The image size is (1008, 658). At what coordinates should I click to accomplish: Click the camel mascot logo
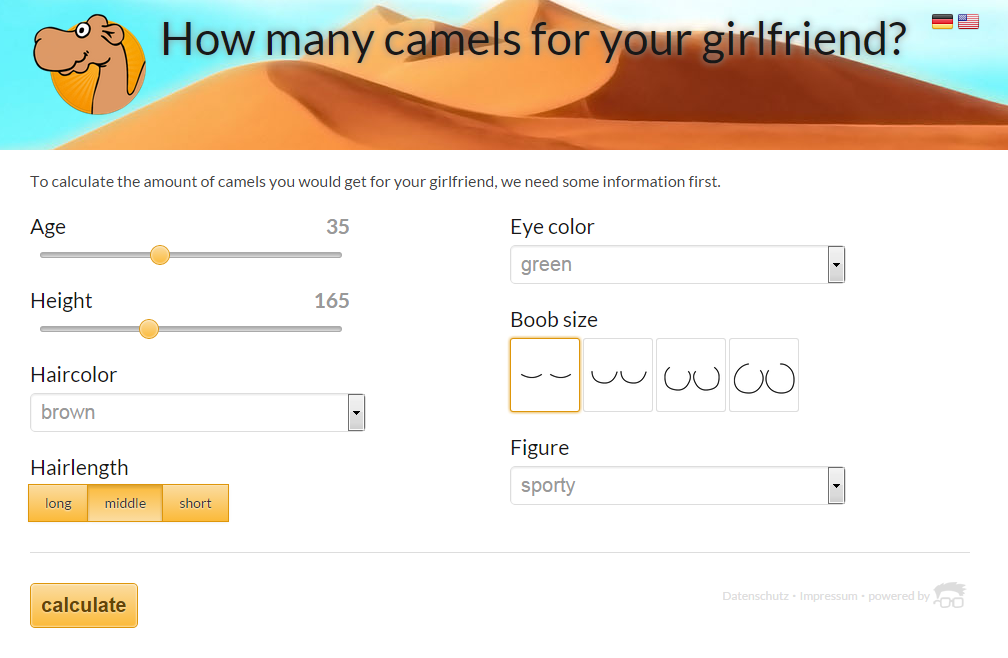(89, 64)
